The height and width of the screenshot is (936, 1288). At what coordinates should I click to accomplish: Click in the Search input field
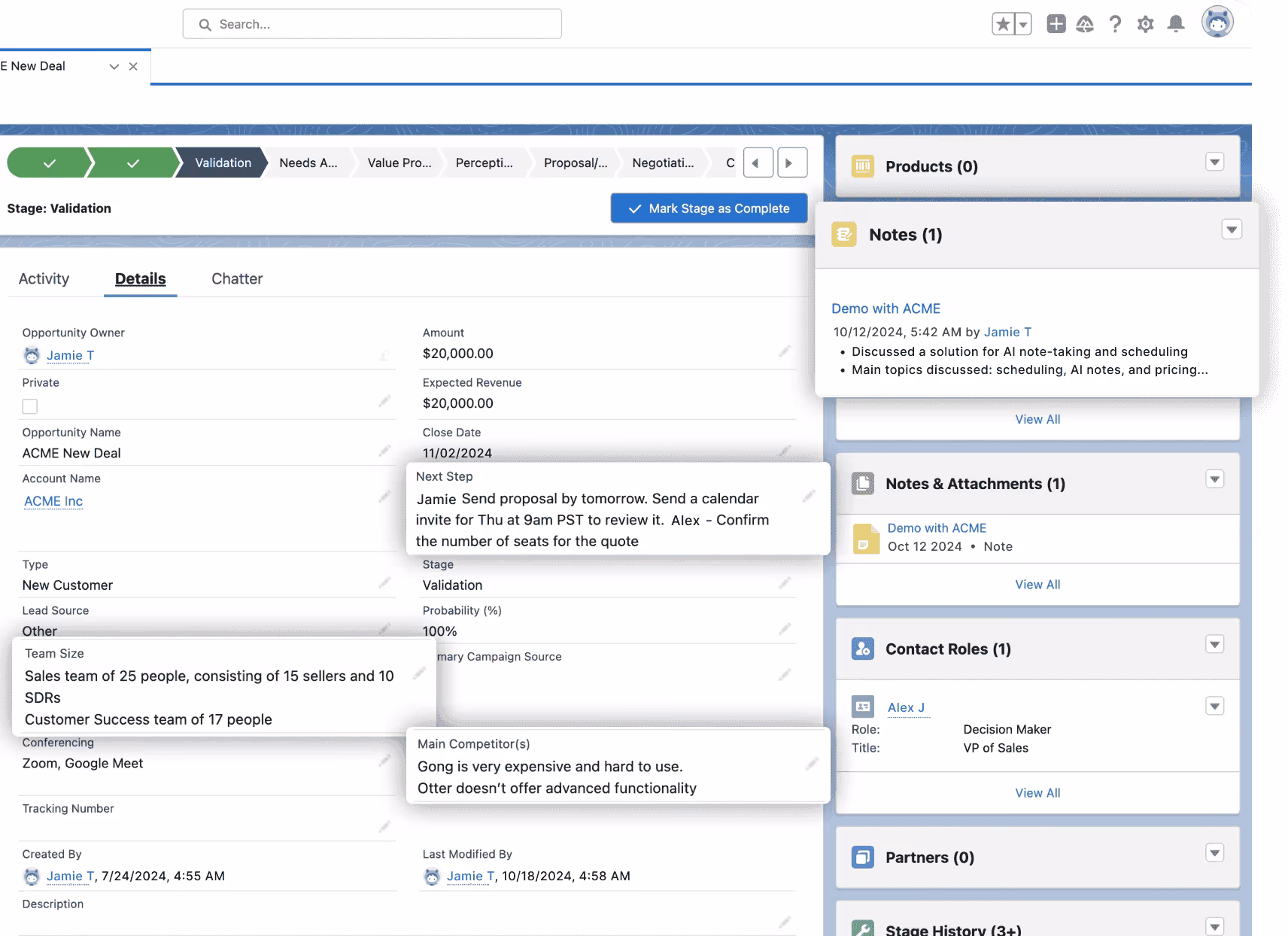click(372, 24)
